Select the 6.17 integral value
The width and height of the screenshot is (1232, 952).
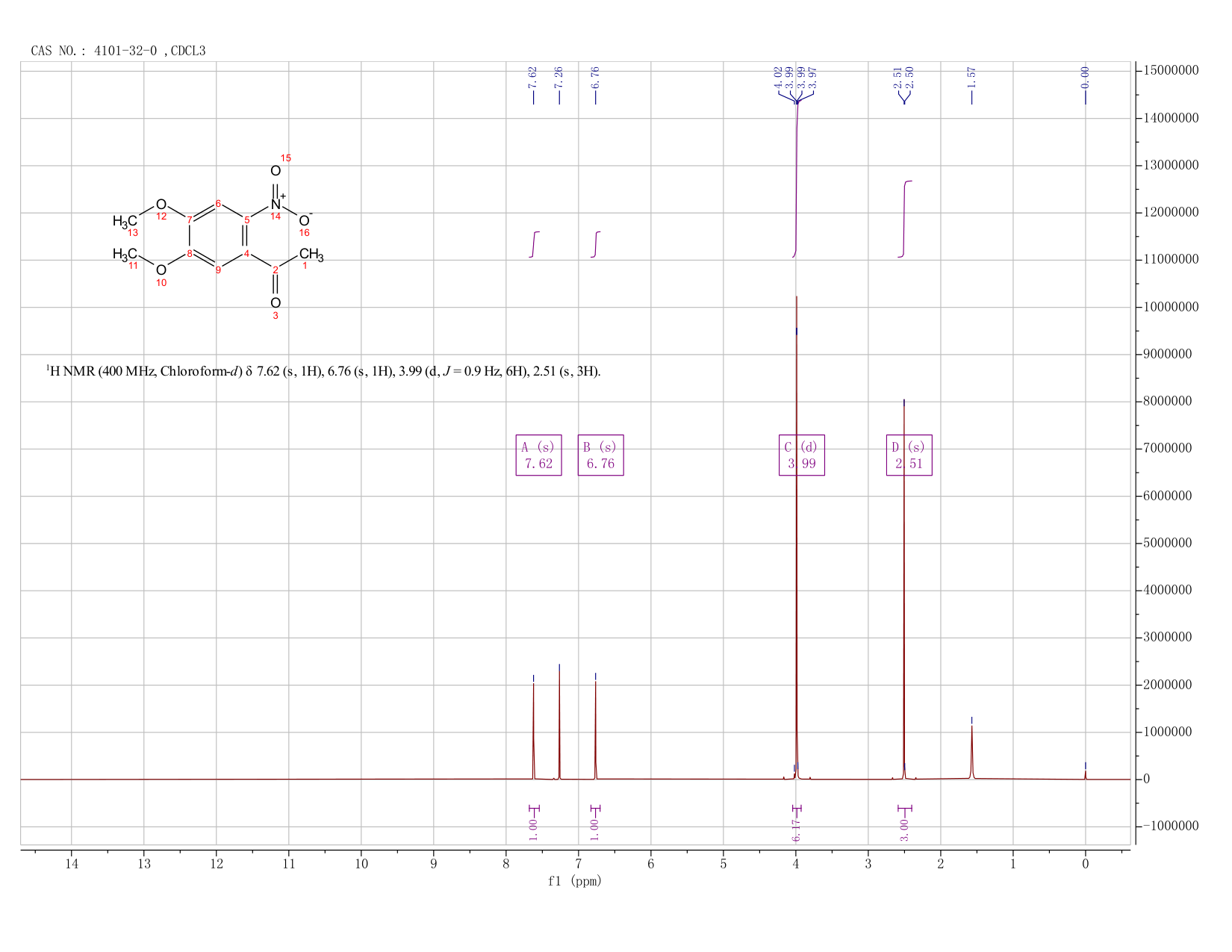click(796, 830)
